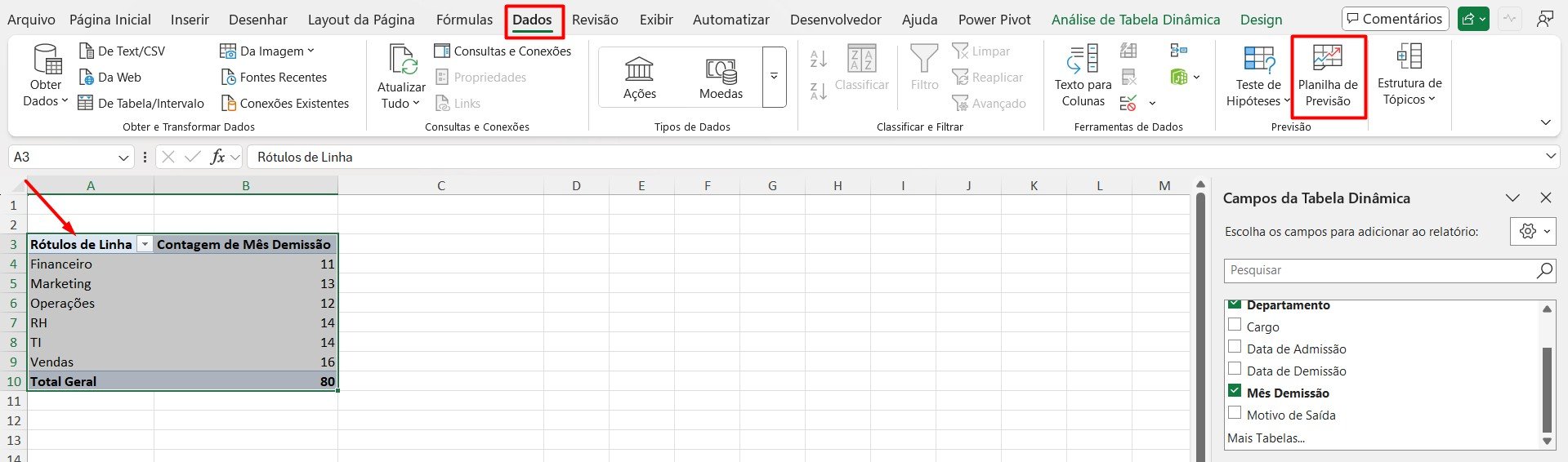This screenshot has height=462, width=1568.
Task: Switch to the Design tab
Action: [1261, 20]
